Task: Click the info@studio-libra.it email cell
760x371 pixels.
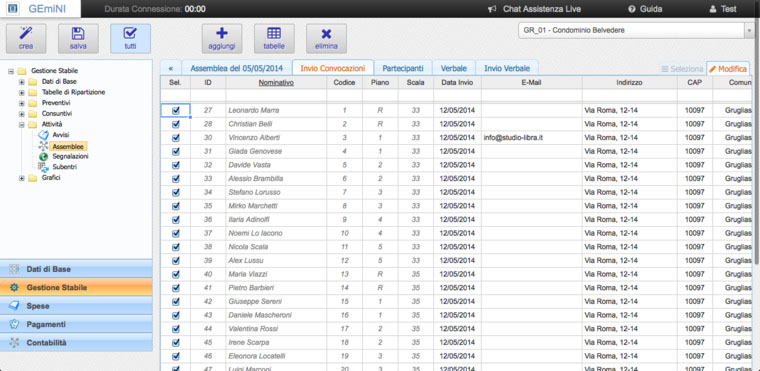Action: click(531, 138)
